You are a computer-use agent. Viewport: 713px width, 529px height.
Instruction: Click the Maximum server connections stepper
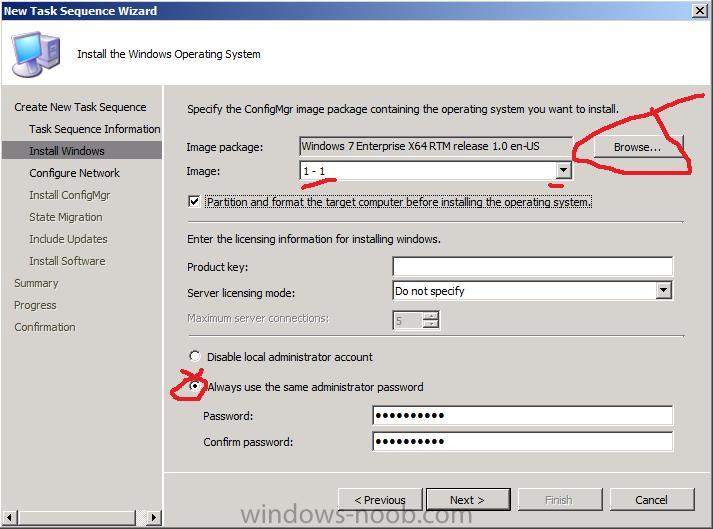[x=430, y=320]
